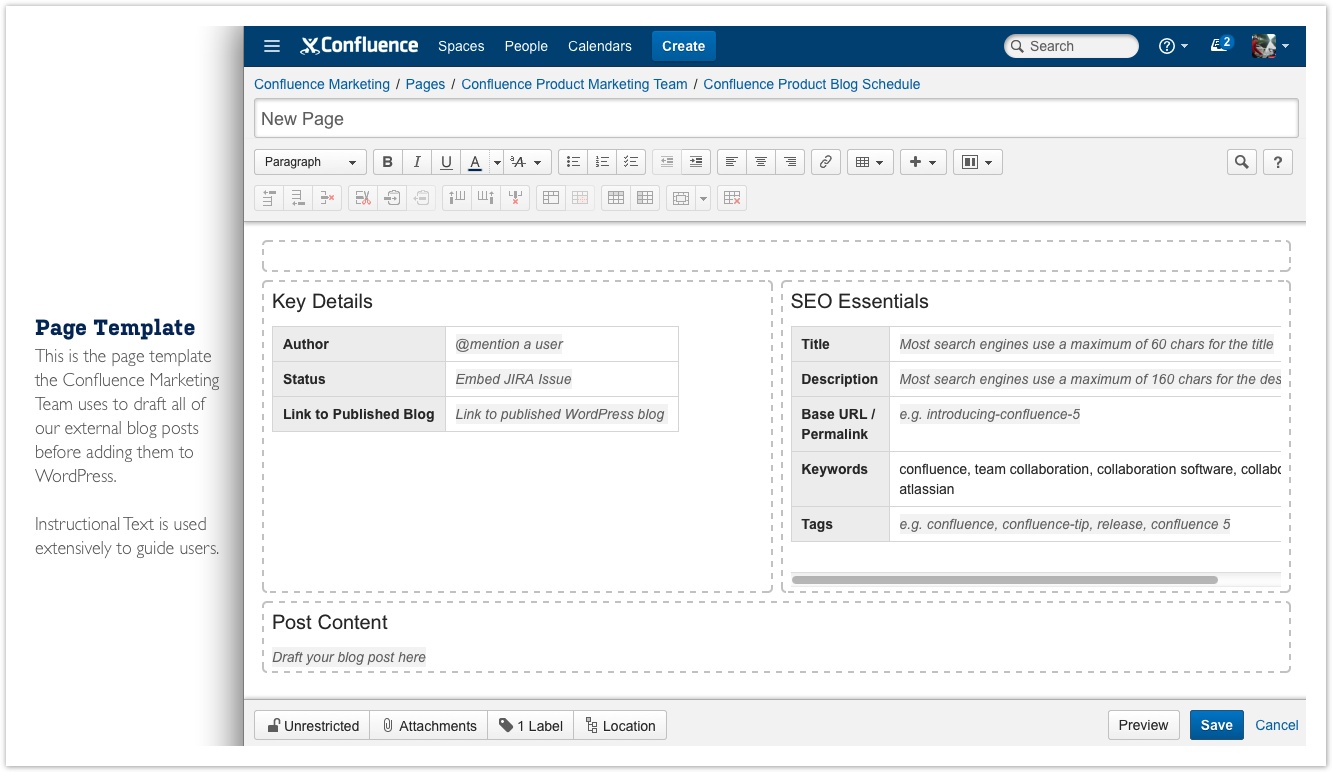
Task: Expand the Insert table dropdown
Action: pos(870,162)
